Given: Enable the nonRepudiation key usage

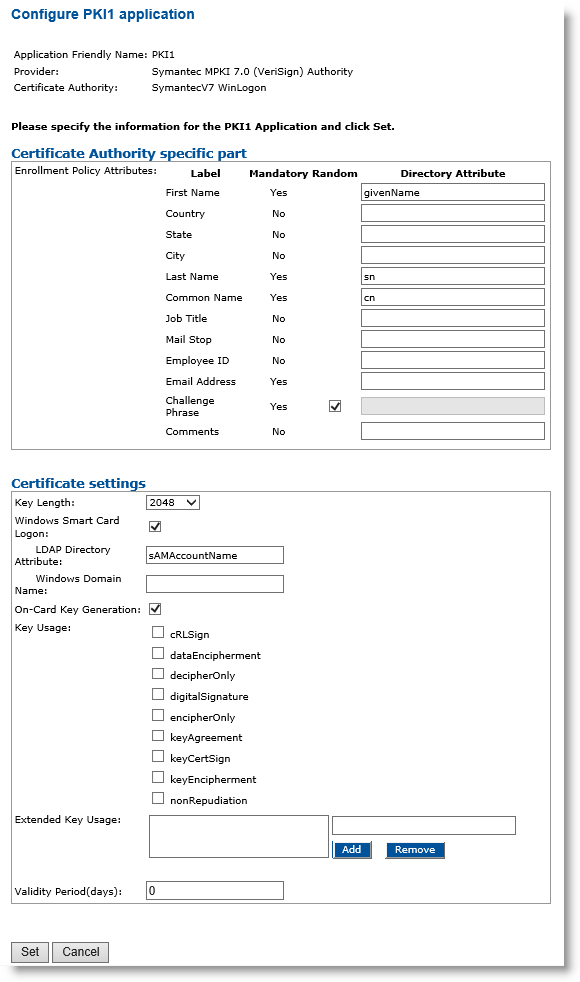Looking at the screenshot, I should (x=157, y=799).
